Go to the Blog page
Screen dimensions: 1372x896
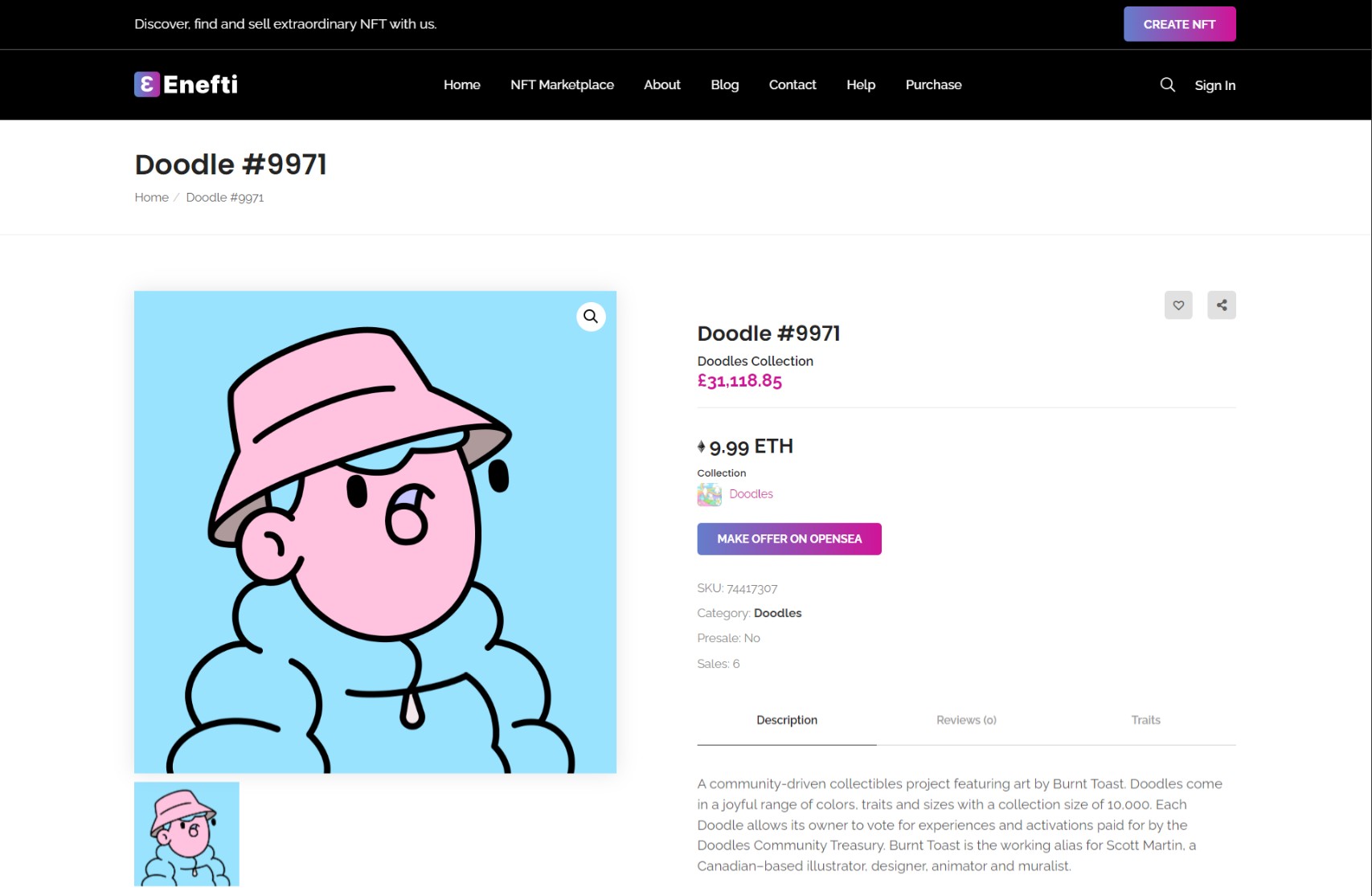[724, 84]
